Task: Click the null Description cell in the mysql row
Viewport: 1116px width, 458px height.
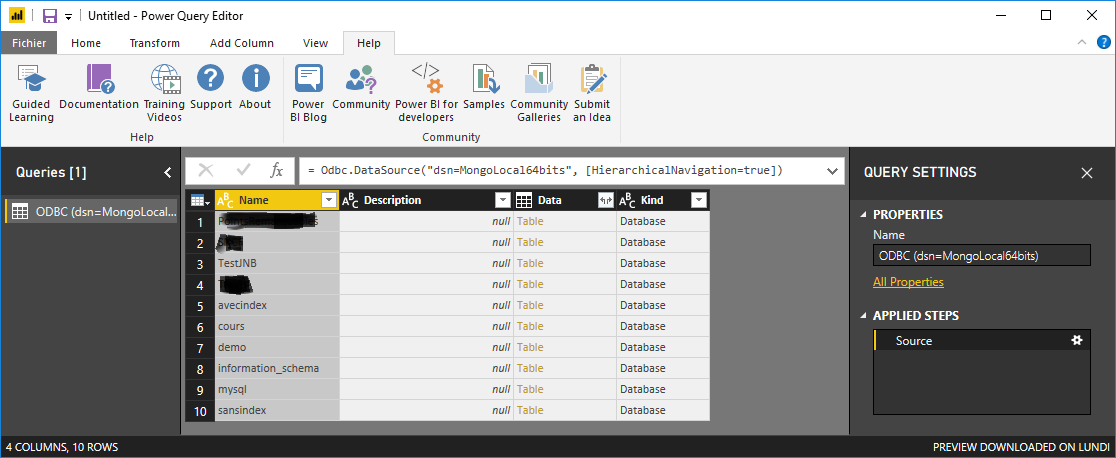Action: coord(426,390)
